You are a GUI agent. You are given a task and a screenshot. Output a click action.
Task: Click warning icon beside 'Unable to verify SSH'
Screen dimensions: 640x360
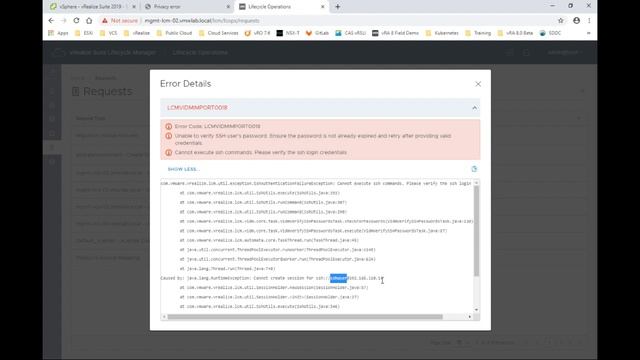point(169,136)
